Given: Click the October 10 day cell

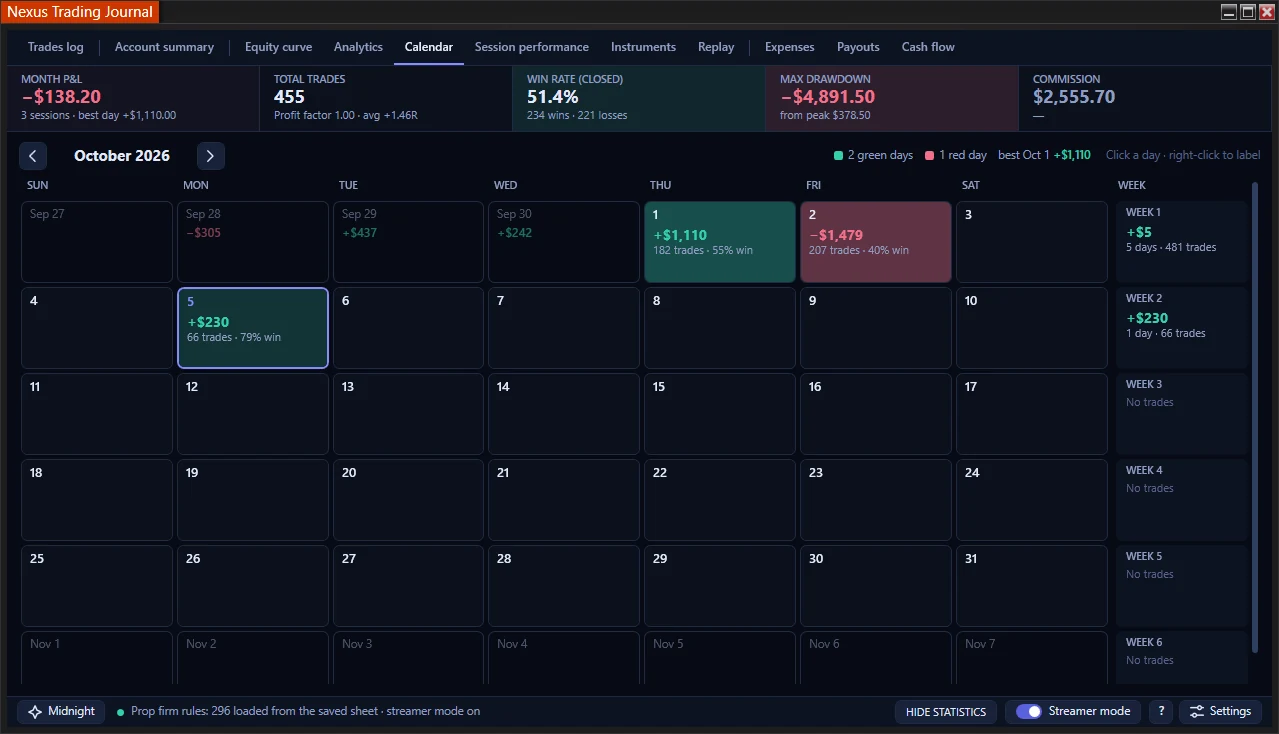Looking at the screenshot, I should tap(1032, 328).
